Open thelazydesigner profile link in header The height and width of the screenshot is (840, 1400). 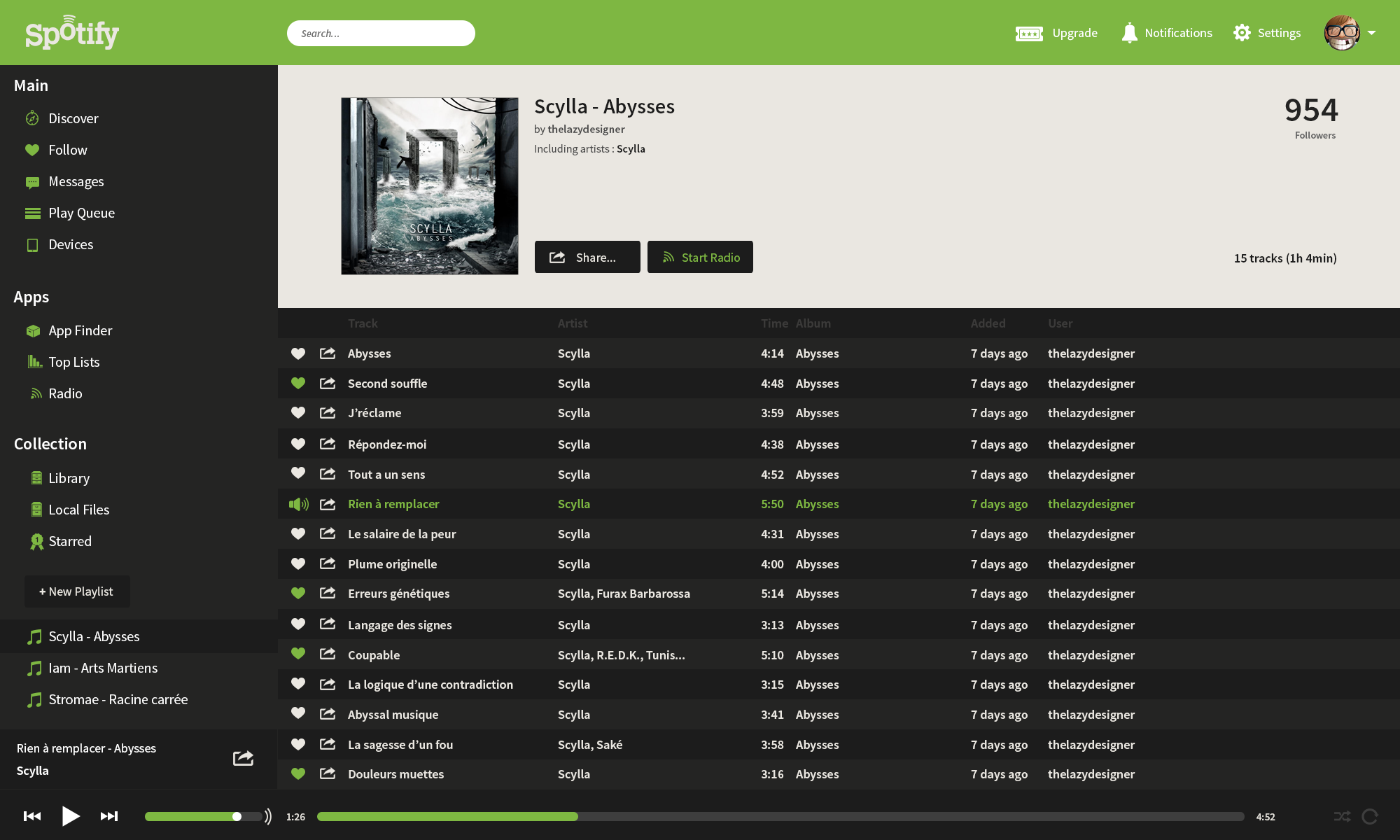point(586,129)
